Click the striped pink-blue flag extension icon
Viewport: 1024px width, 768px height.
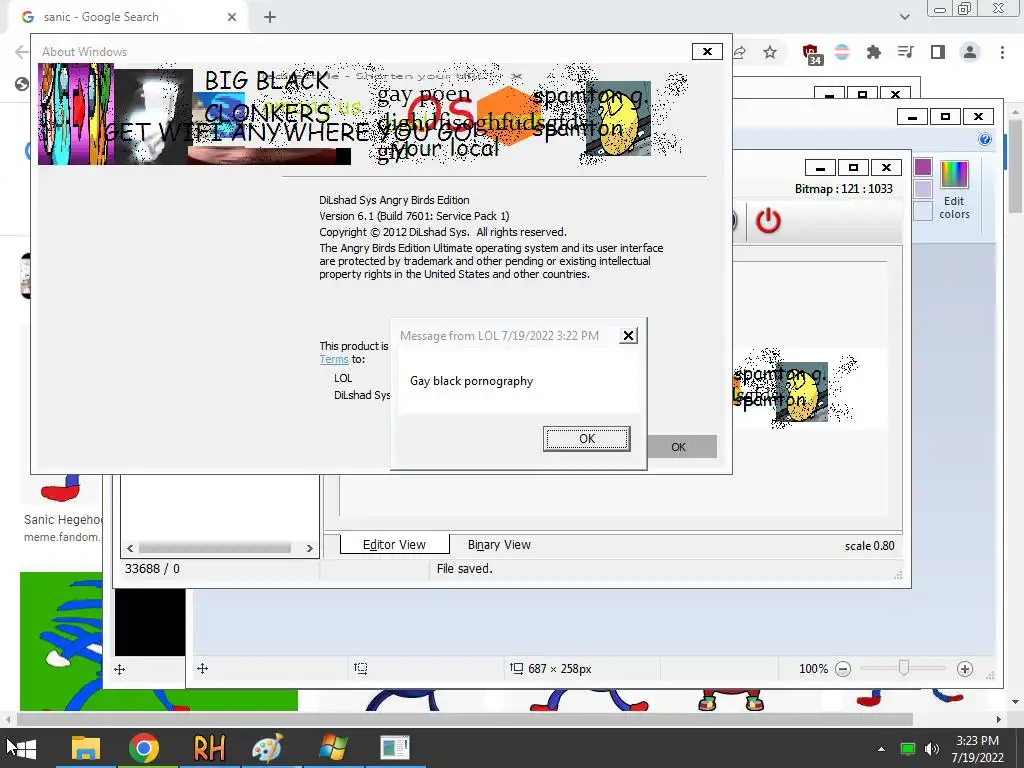pos(842,52)
